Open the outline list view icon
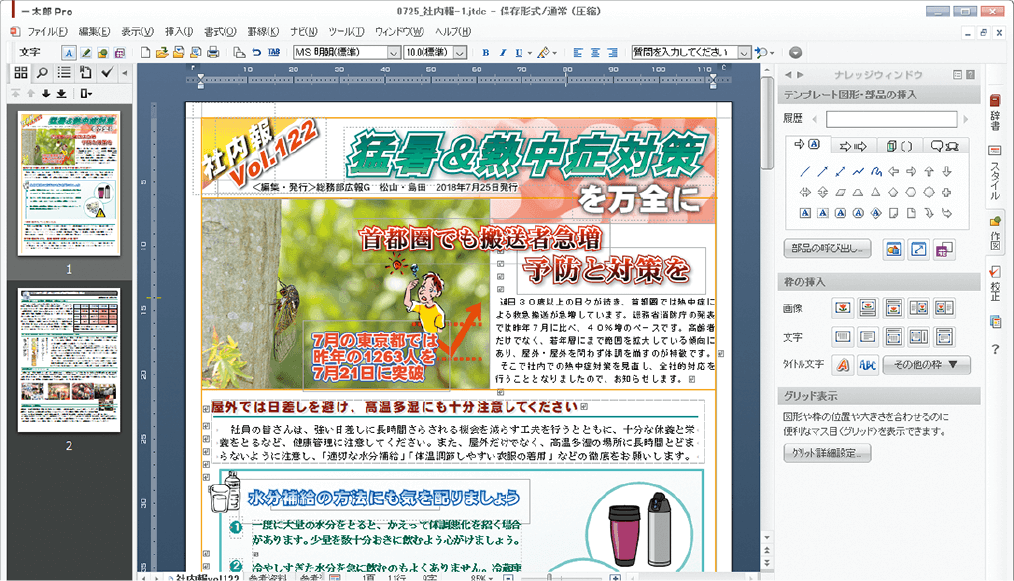The height and width of the screenshot is (581, 1014). click(x=64, y=73)
